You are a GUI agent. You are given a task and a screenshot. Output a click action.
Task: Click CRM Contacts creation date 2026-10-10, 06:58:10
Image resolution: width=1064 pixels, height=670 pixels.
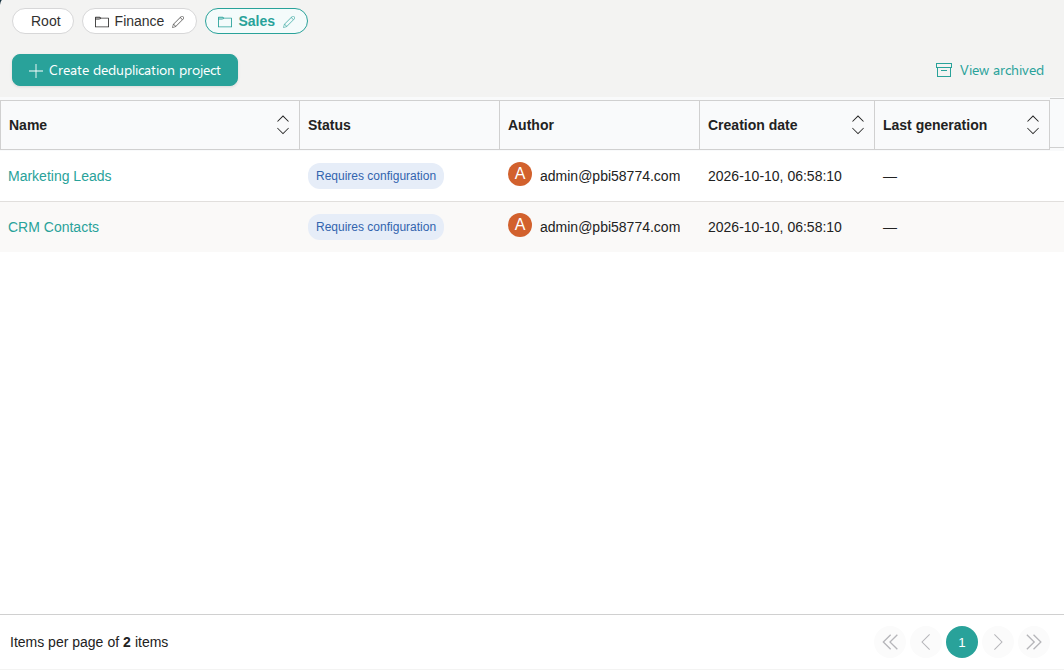click(774, 227)
